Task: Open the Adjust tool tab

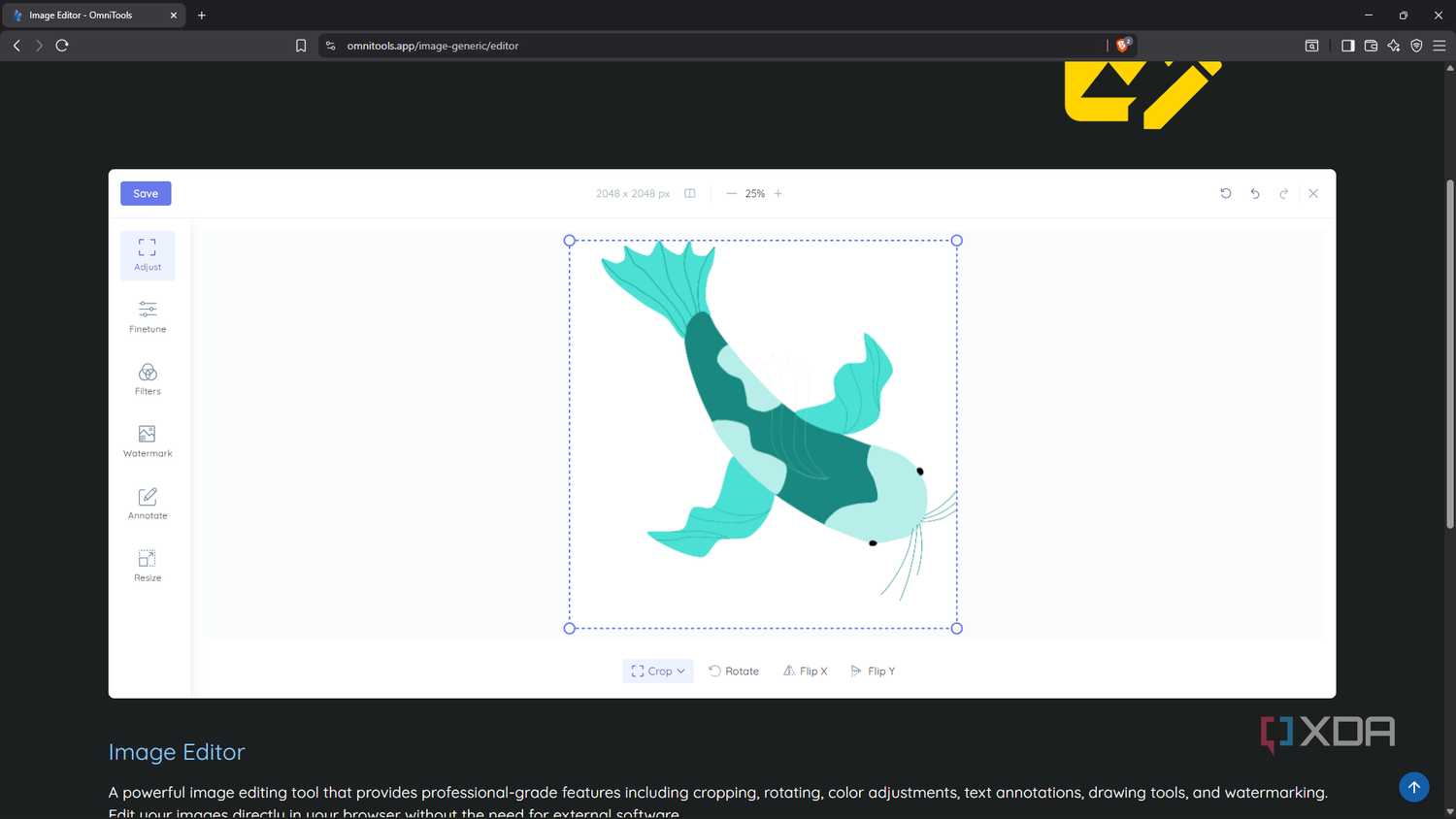Action: (148, 255)
